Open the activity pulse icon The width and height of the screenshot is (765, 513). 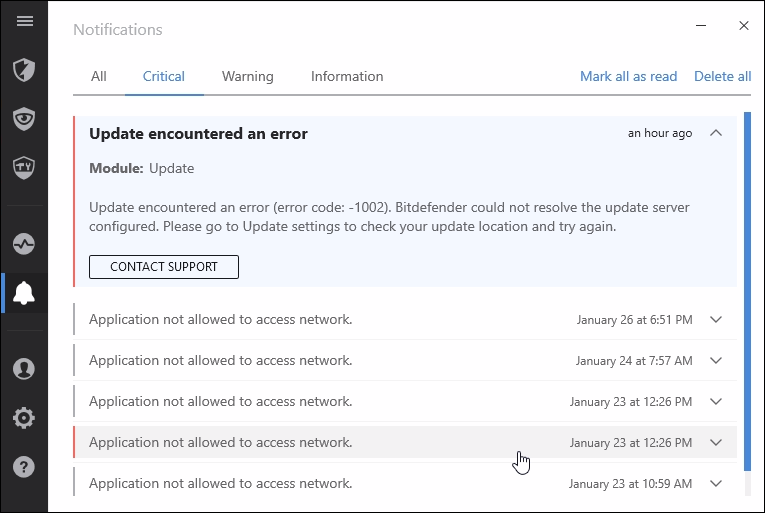(24, 244)
